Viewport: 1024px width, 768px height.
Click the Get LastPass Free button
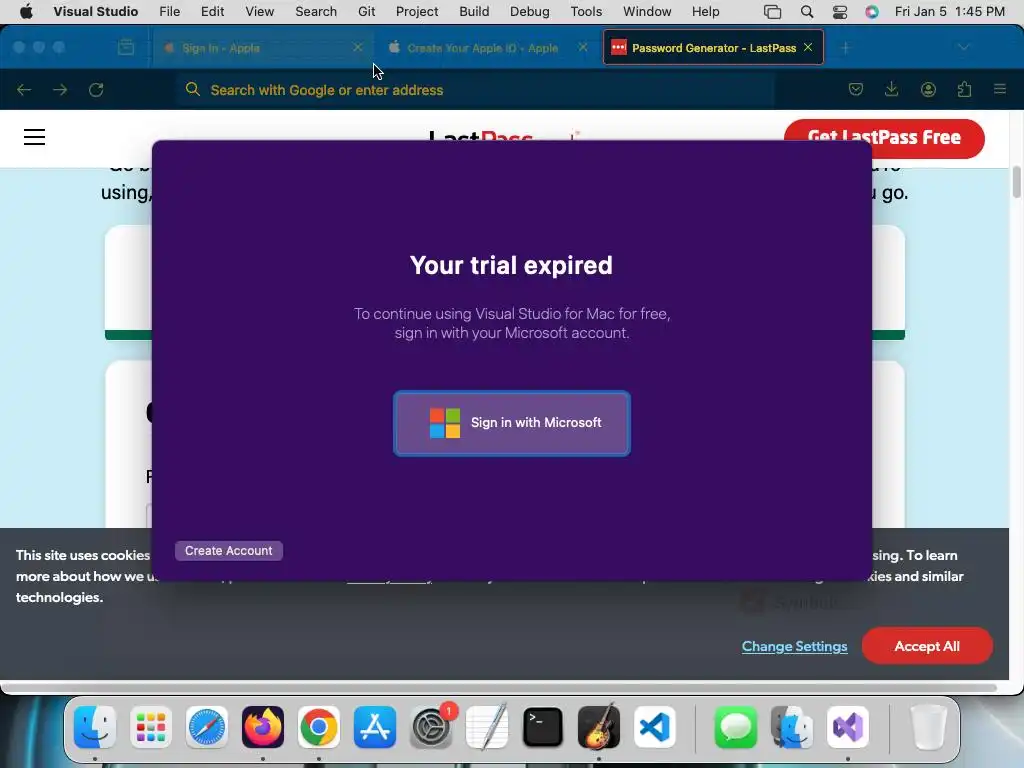884,138
